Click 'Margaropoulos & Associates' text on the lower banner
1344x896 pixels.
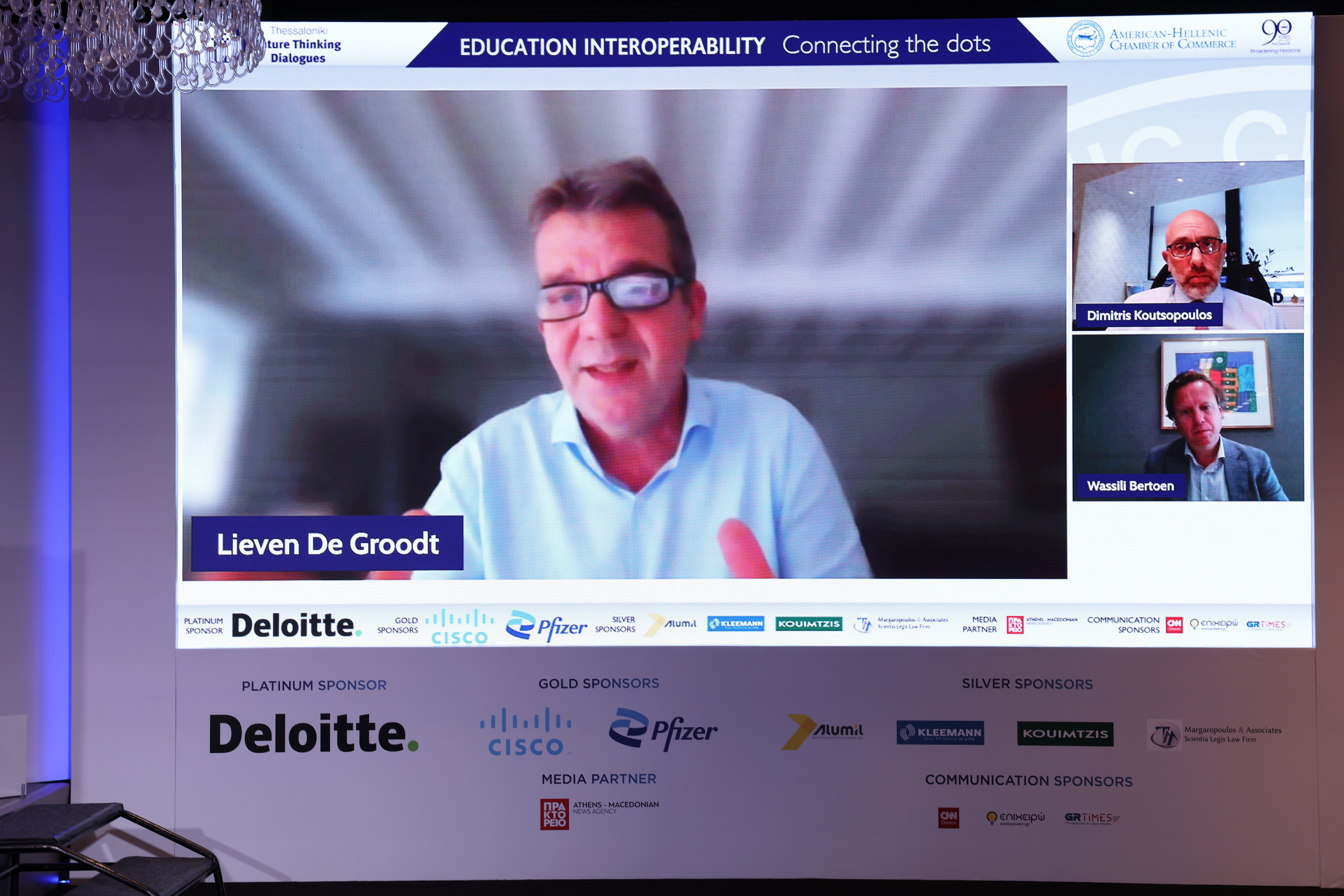pyautogui.click(x=1232, y=730)
